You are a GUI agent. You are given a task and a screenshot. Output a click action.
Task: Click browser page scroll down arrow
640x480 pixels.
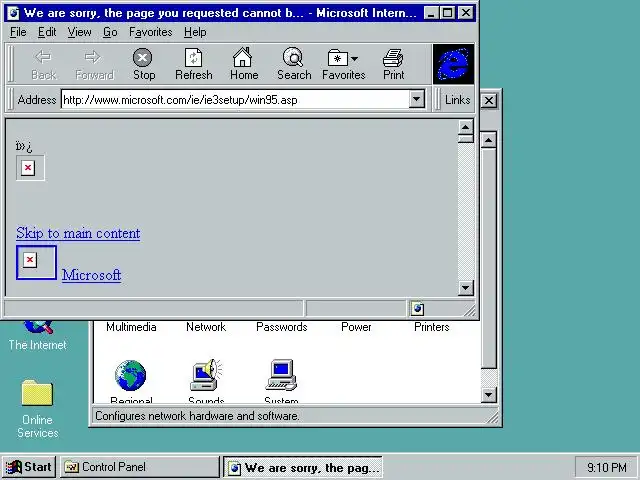pyautogui.click(x=465, y=287)
